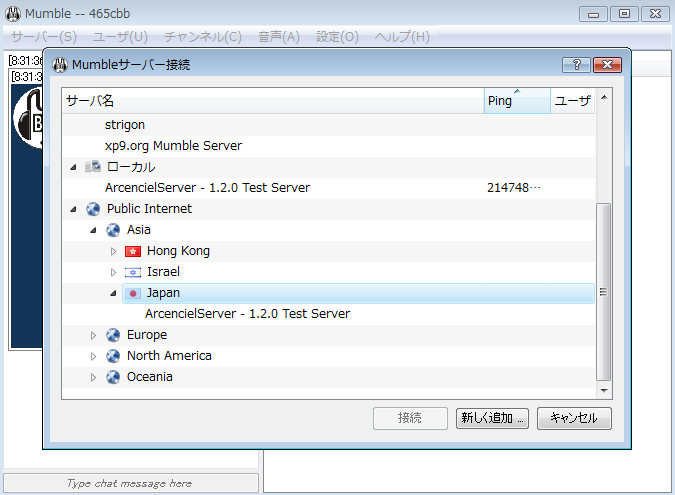Click the キャンセル button
The height and width of the screenshot is (495, 675).
tap(574, 418)
